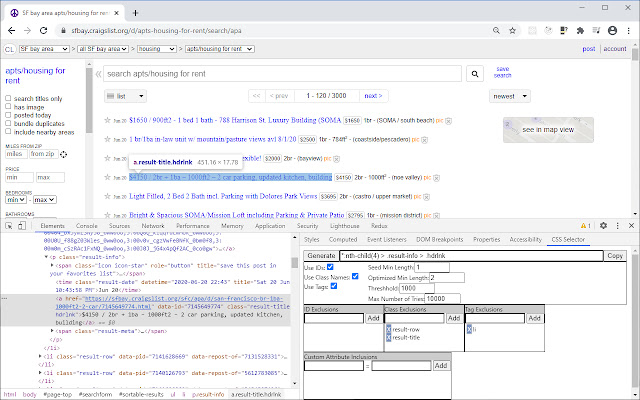
Task: Hide the noe valley $4150 listing
Action: click(x=436, y=178)
